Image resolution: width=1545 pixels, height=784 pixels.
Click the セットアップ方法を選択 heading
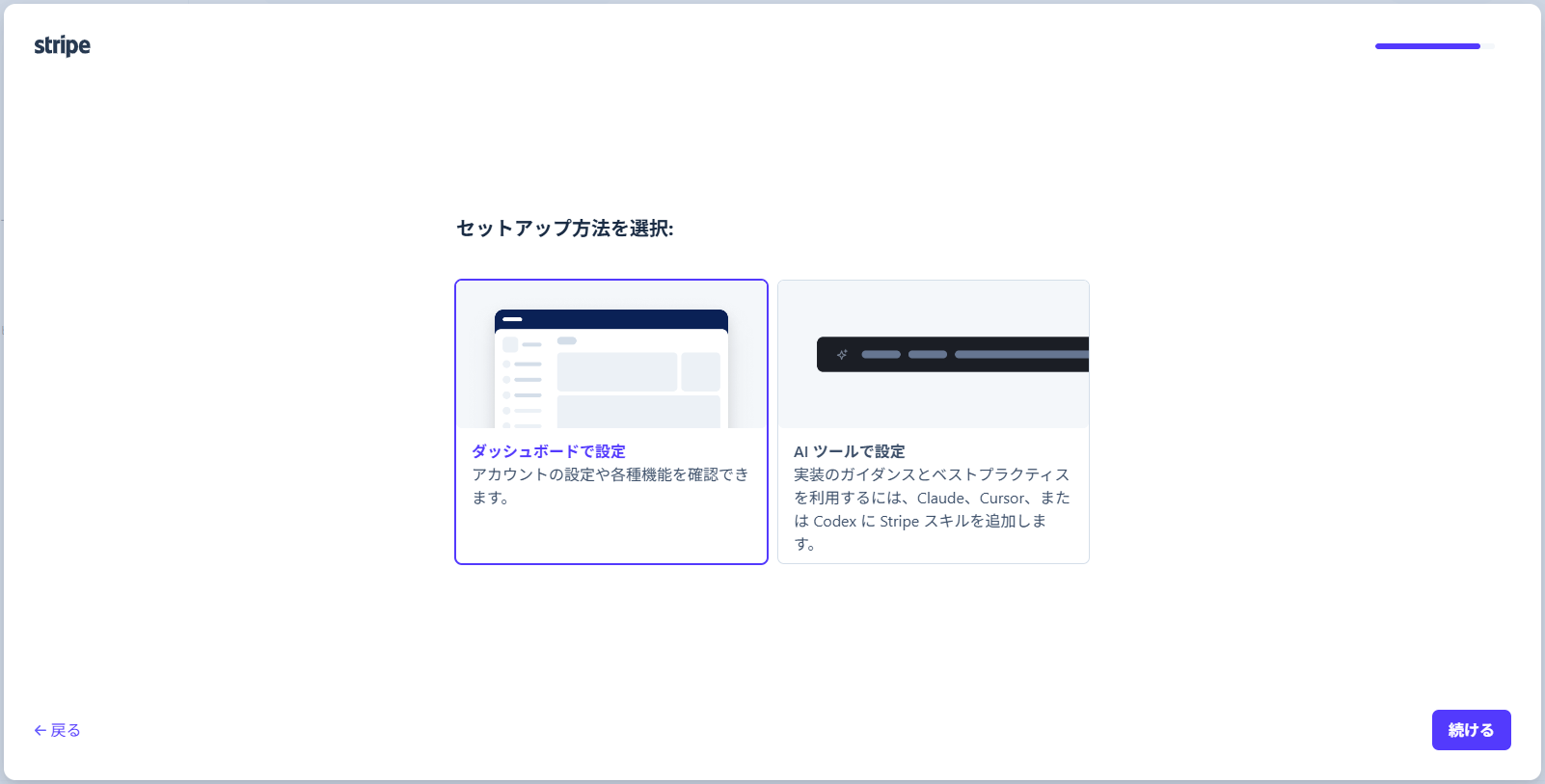pos(565,229)
